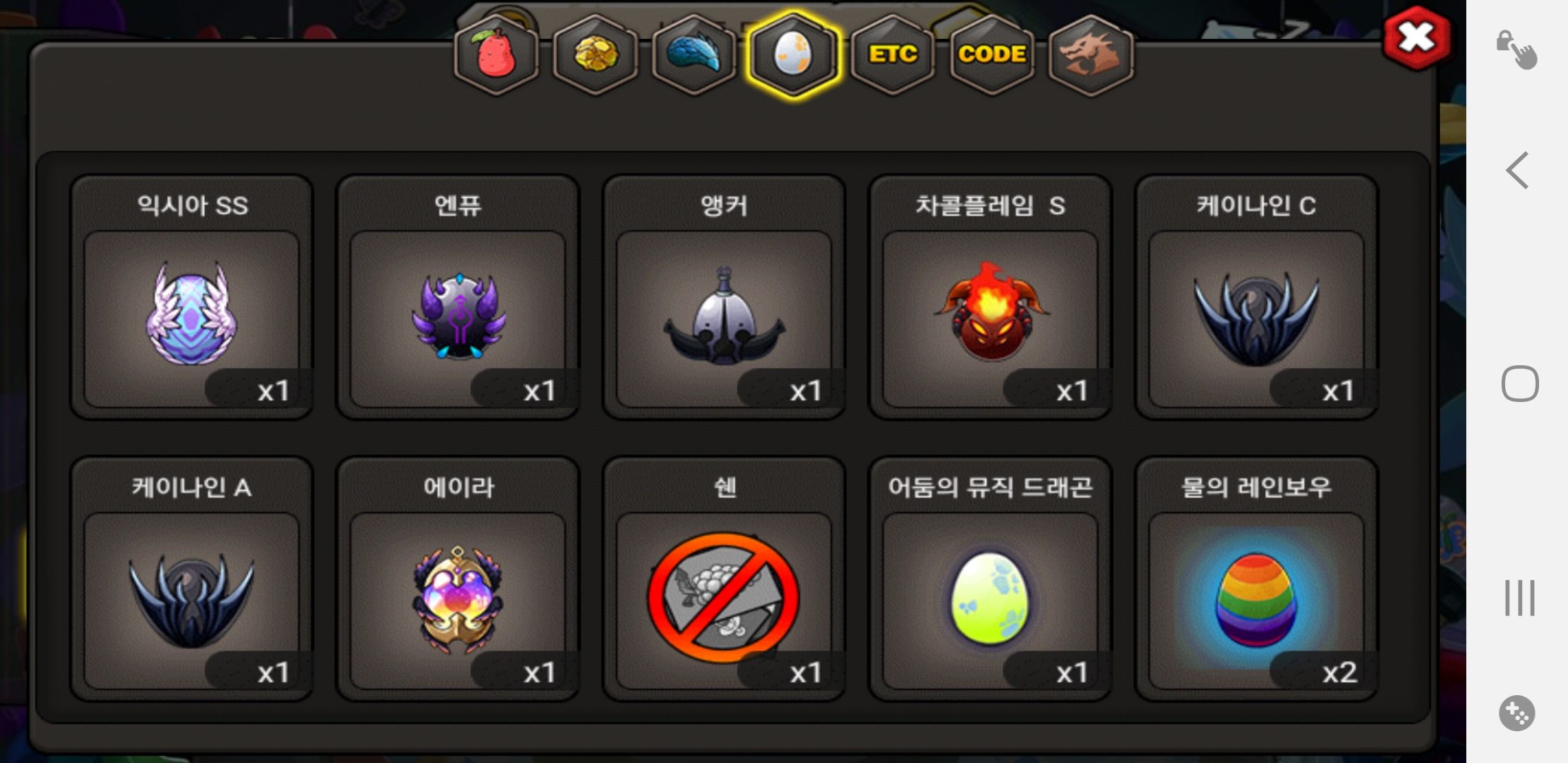
Task: Tap the touch lock hand icon
Action: pyautogui.click(x=1517, y=49)
